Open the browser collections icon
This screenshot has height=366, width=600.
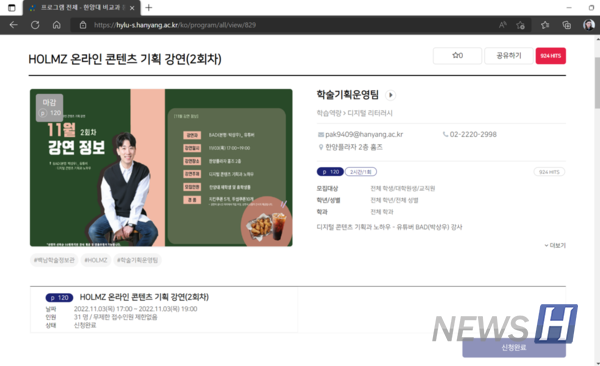tap(567, 25)
